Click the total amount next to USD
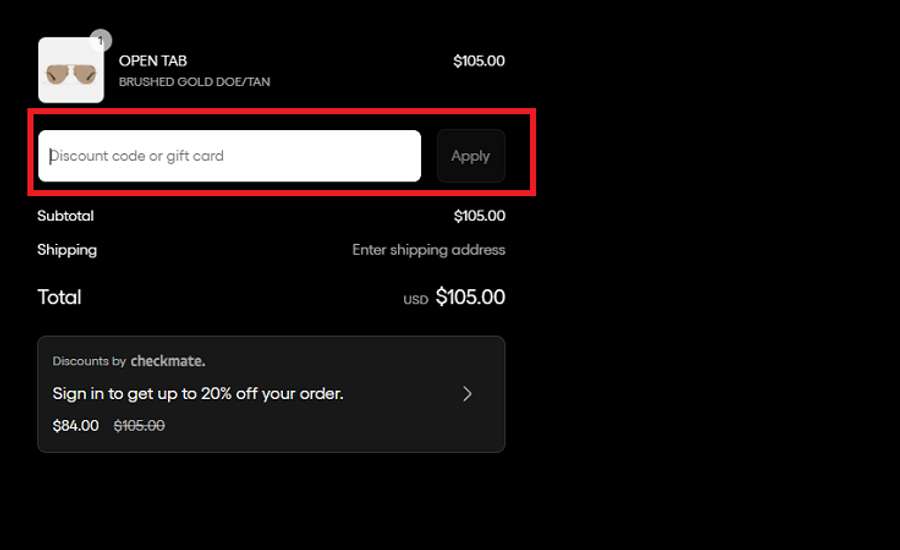 pos(470,297)
